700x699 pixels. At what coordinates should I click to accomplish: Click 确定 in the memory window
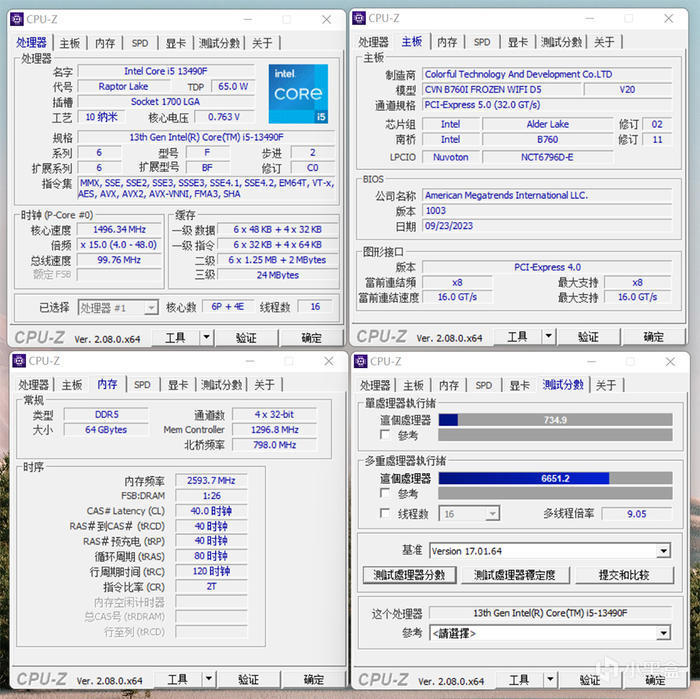(313, 680)
